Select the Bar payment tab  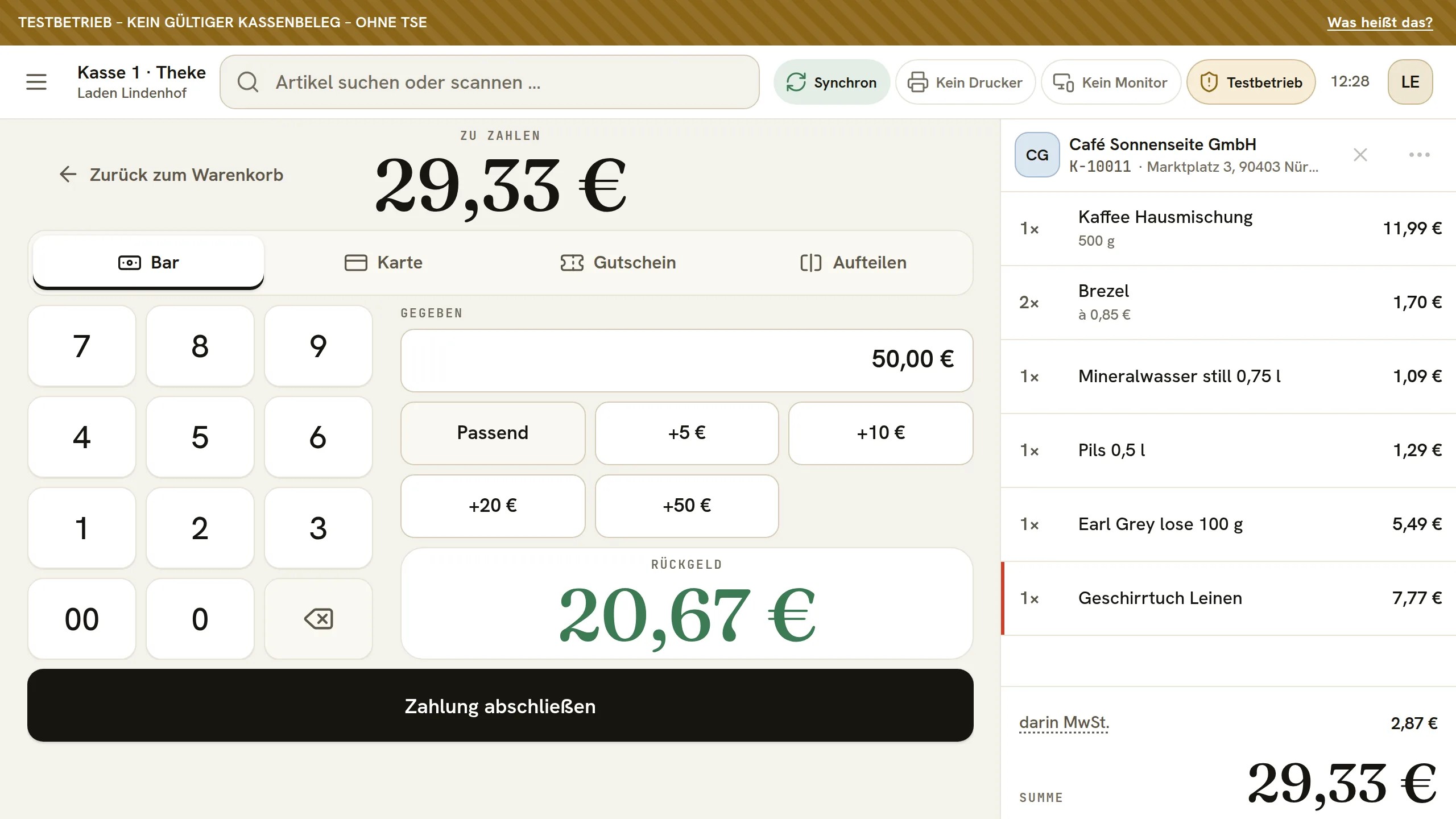[148, 262]
